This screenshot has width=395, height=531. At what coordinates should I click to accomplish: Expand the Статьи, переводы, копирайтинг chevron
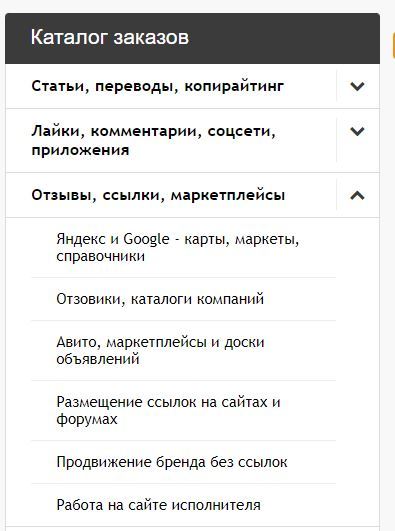357,86
